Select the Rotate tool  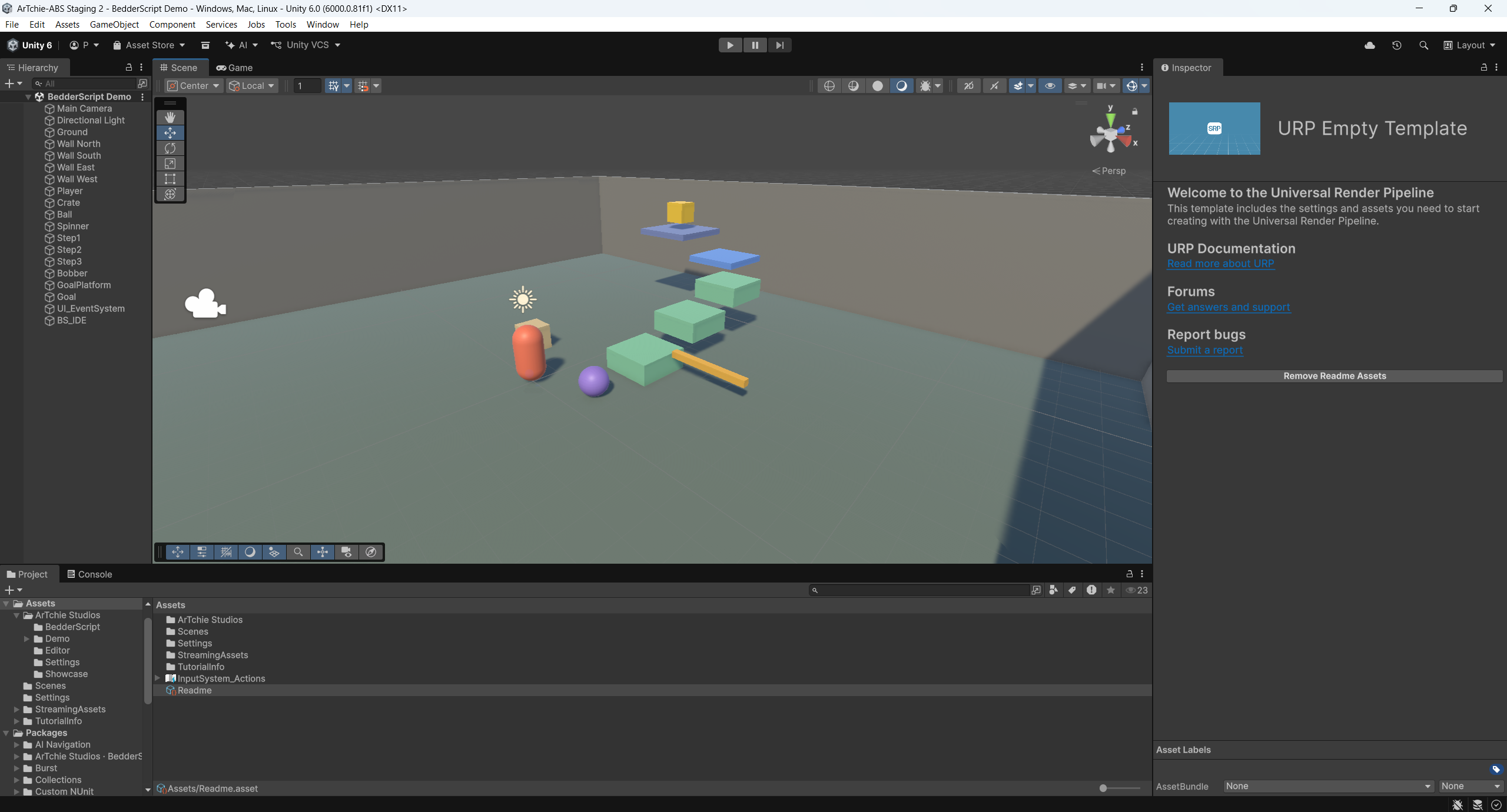pos(170,148)
